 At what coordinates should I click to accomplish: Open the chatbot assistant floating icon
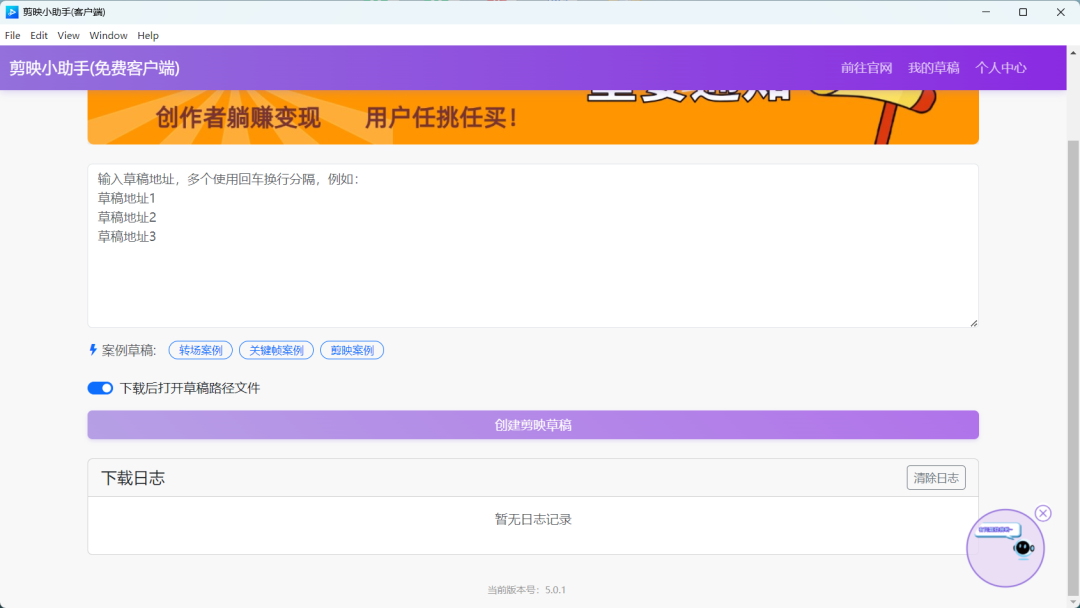point(1005,548)
